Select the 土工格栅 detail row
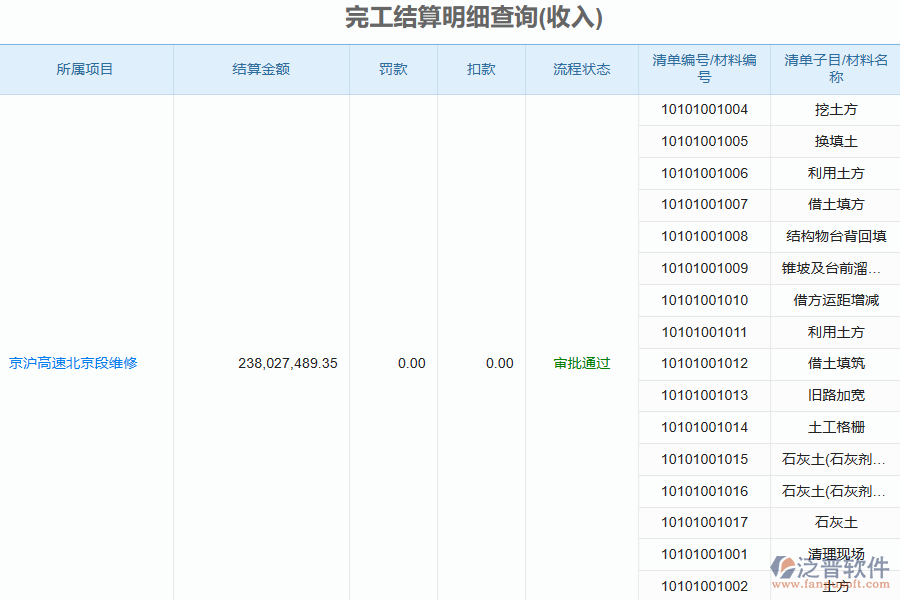Screen dimensions: 900x600 point(835,427)
